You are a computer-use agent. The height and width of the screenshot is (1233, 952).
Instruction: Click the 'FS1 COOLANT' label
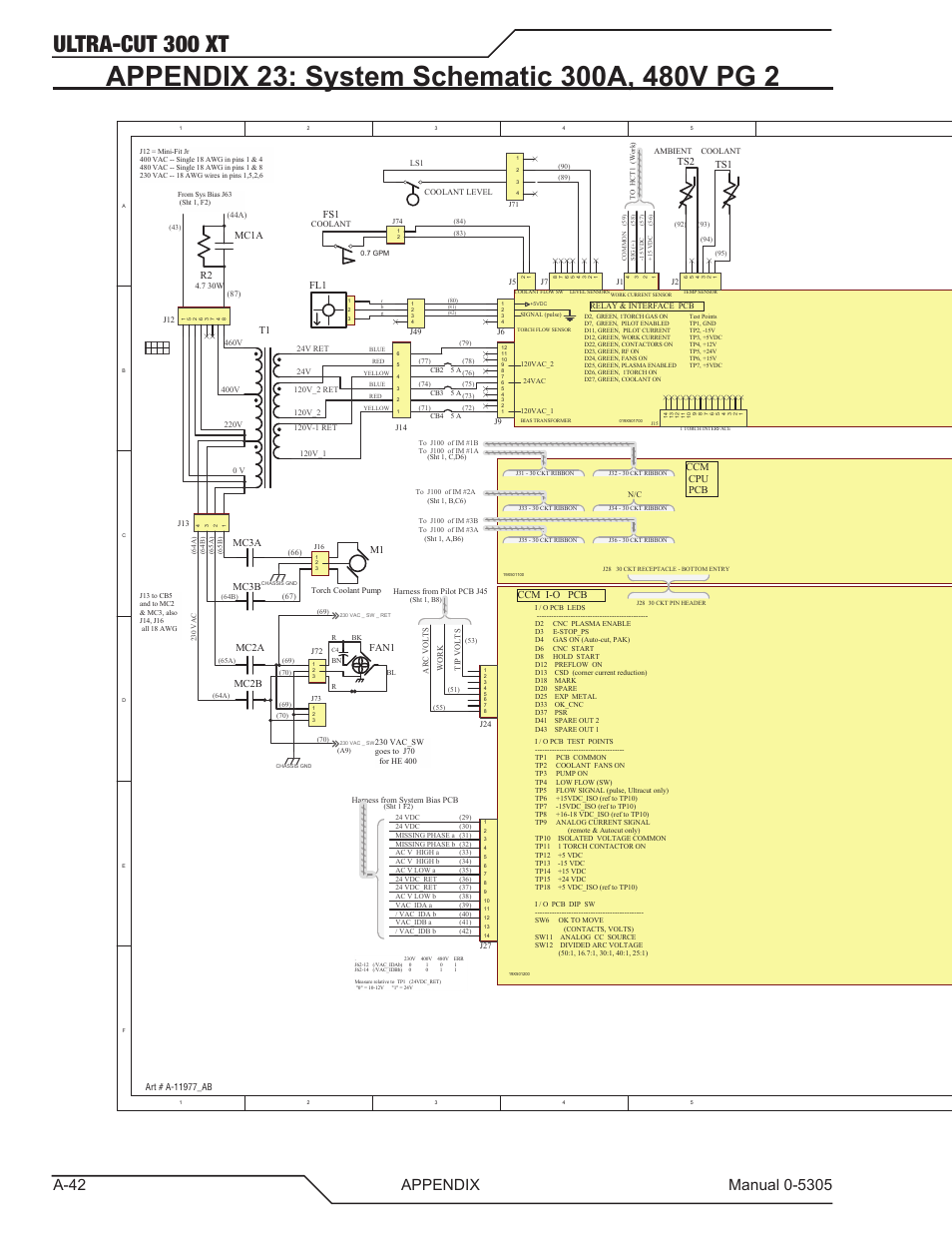pyautogui.click(x=331, y=219)
